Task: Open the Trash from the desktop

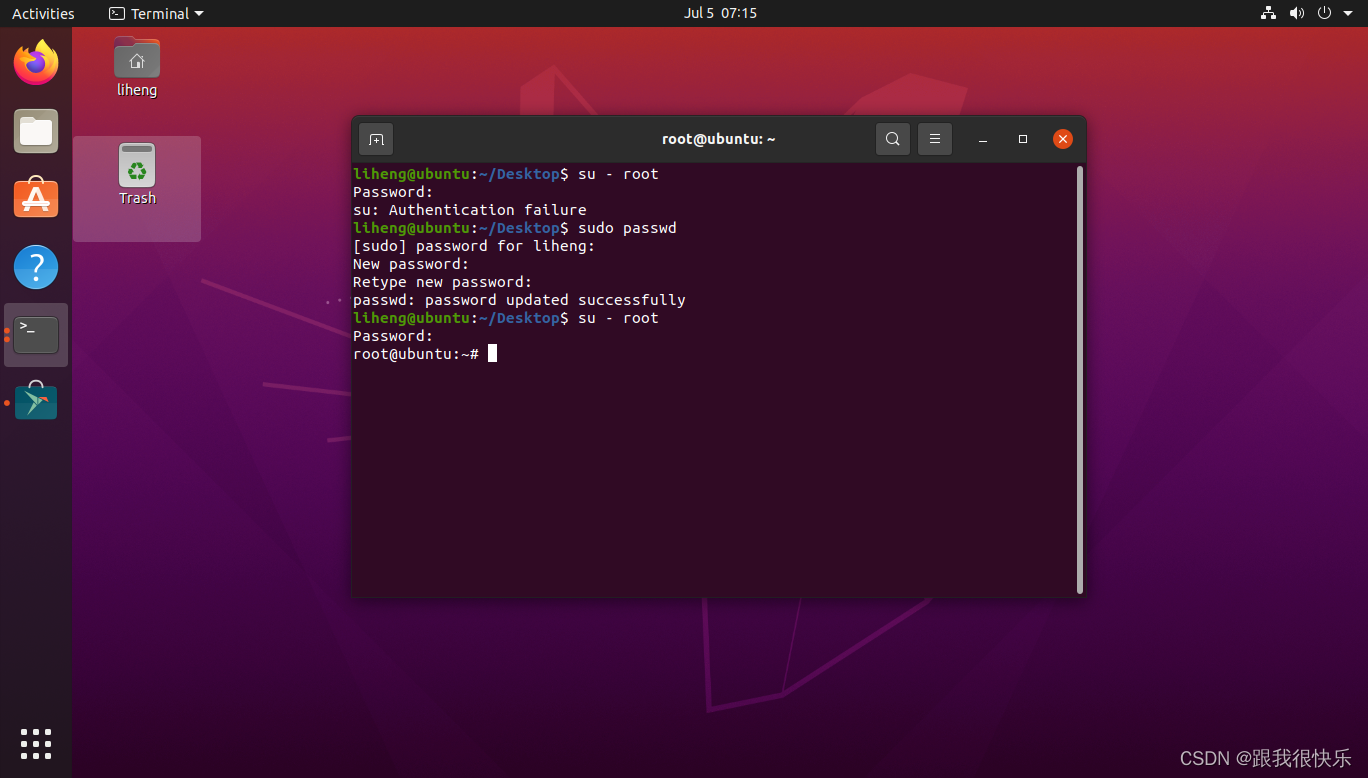Action: pos(137,175)
